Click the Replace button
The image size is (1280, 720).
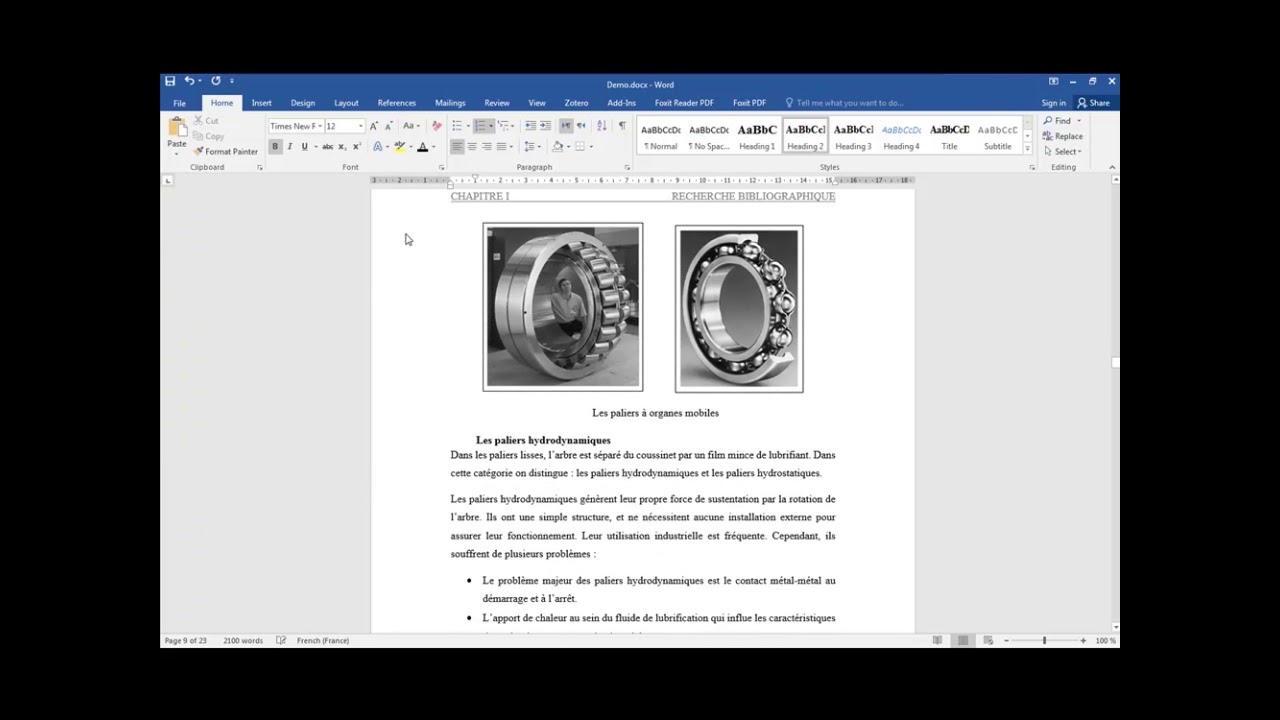coord(1063,136)
